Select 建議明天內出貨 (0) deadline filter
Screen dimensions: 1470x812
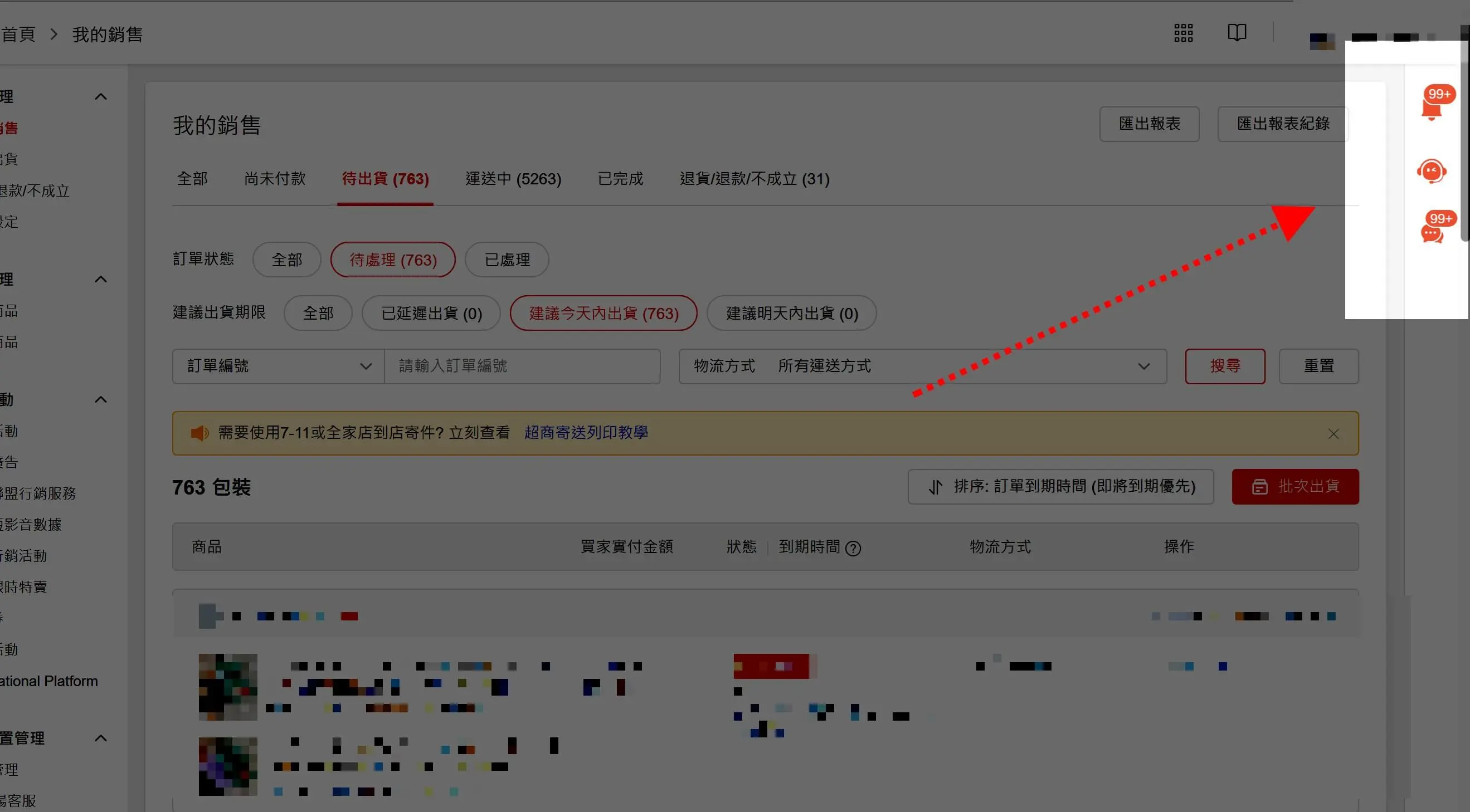pyautogui.click(x=791, y=313)
